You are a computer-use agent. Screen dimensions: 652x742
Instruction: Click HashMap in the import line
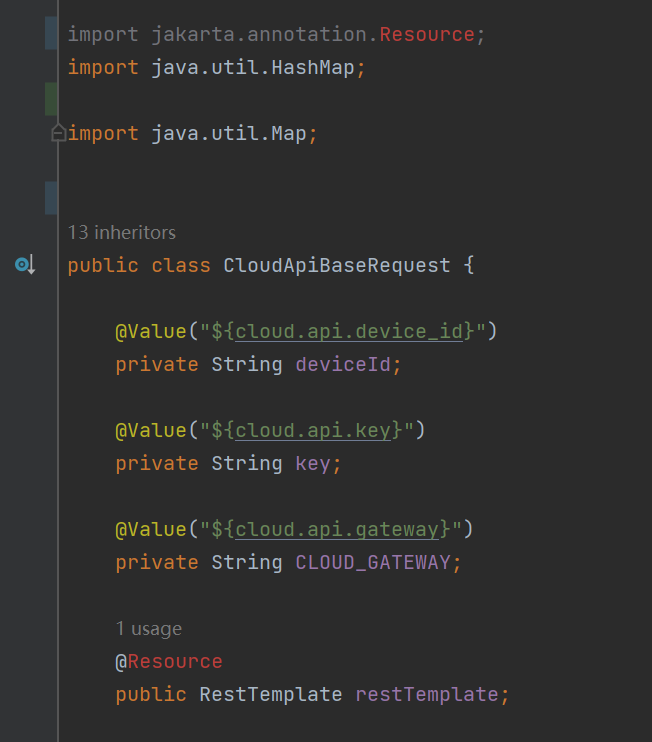point(313,68)
